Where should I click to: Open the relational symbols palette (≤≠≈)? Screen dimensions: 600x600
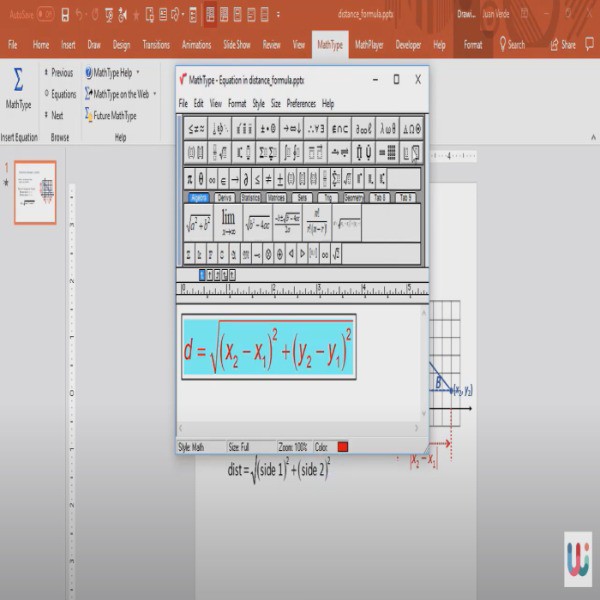(197, 128)
